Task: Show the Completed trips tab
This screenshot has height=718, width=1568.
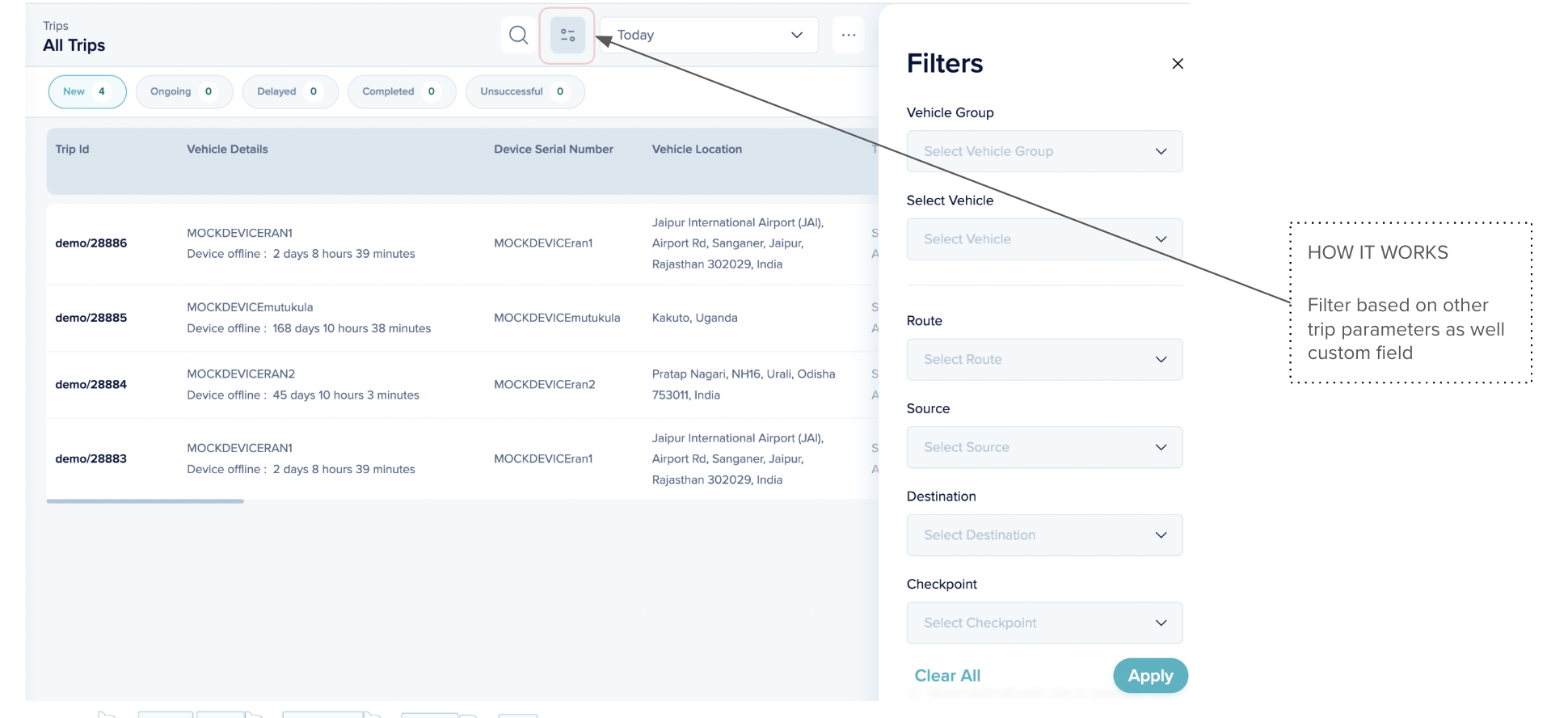Action: (401, 91)
